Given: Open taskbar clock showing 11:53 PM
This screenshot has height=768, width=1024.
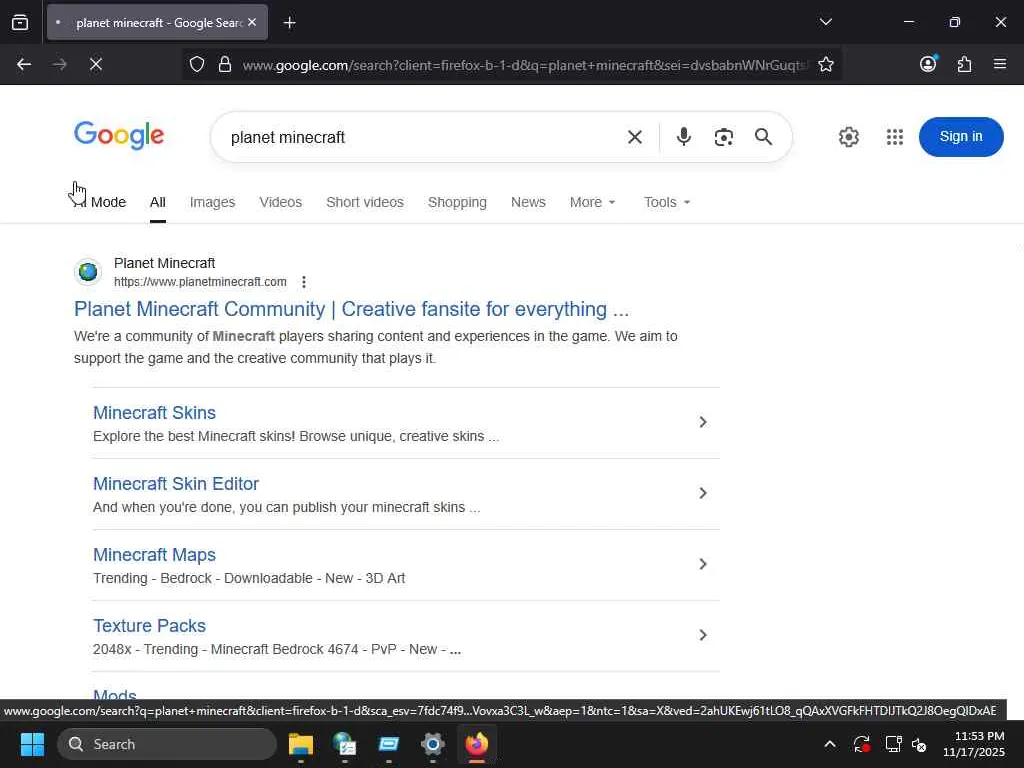Looking at the screenshot, I should pos(974,744).
